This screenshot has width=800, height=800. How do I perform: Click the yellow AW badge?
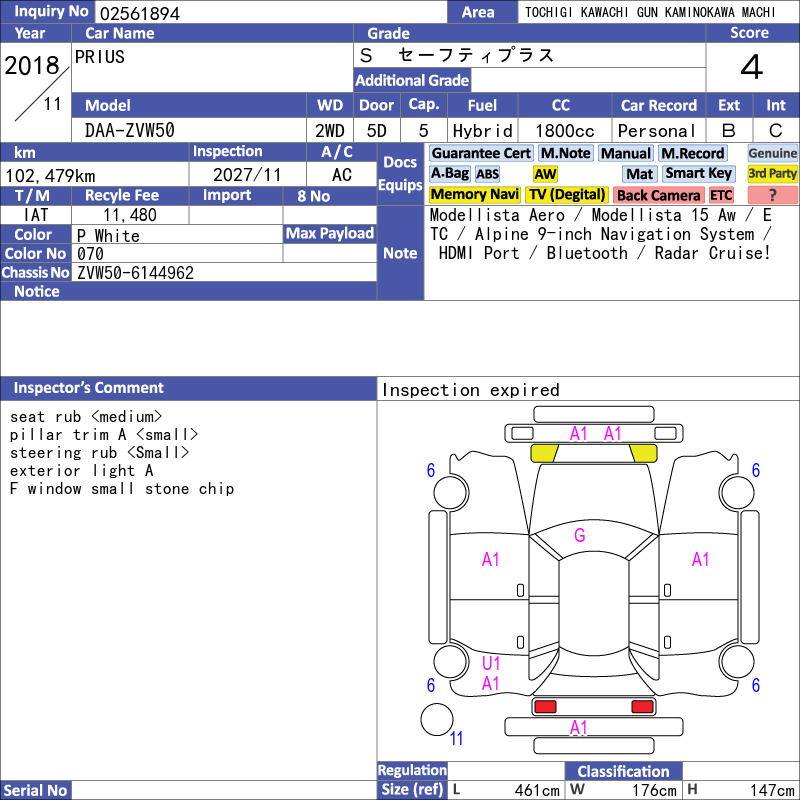[545, 174]
